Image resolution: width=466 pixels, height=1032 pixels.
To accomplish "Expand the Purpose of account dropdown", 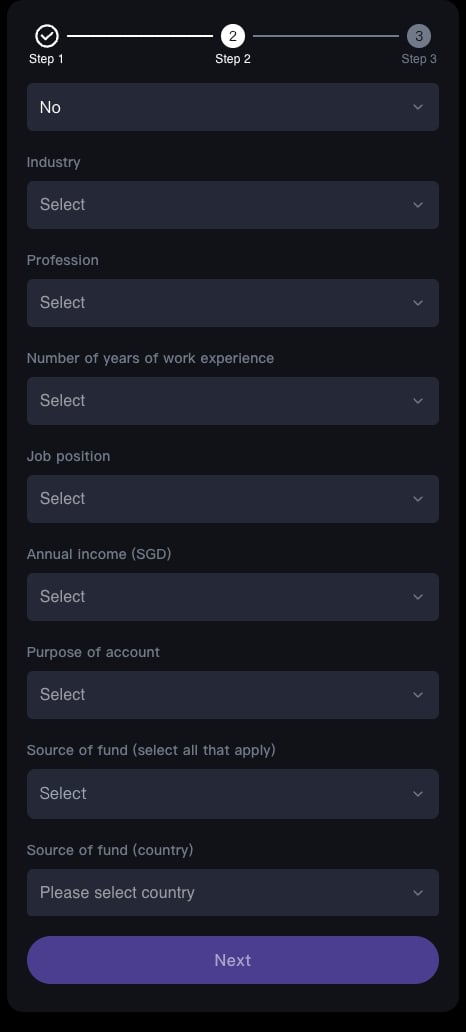I will 233,695.
